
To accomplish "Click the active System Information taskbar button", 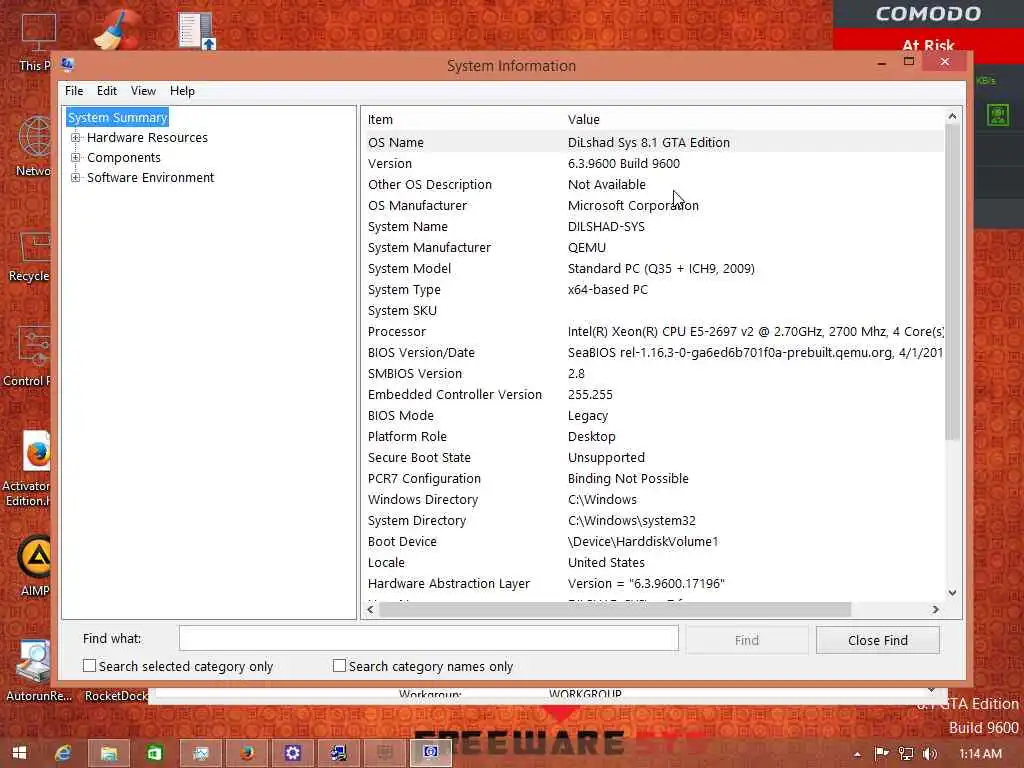I will [430, 753].
